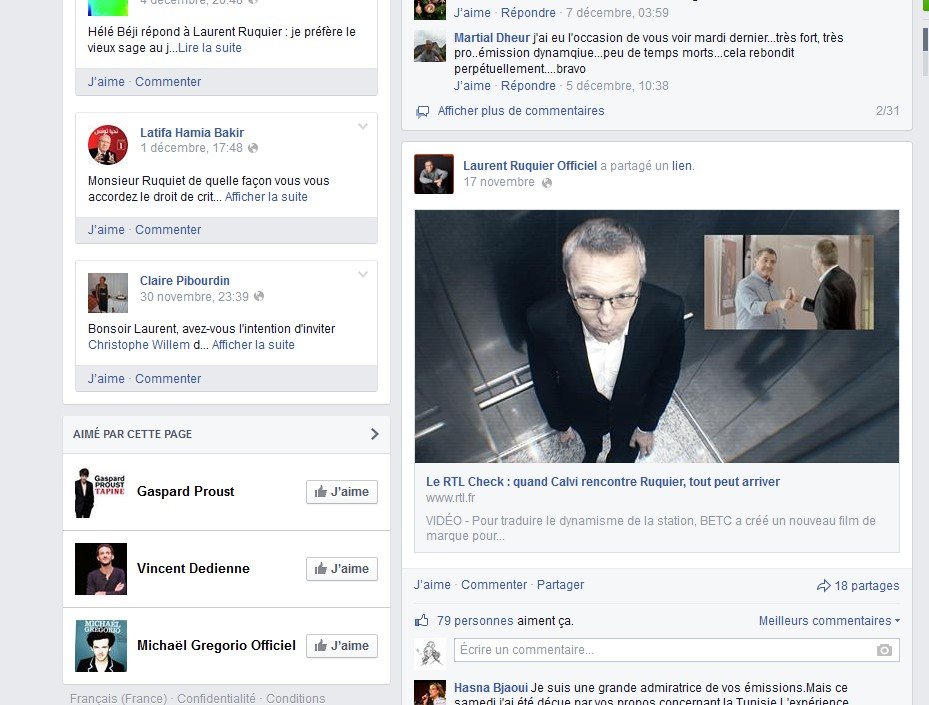
Task: Click the 5 décembre, 10:38 comment timestamp
Action: (x=617, y=86)
